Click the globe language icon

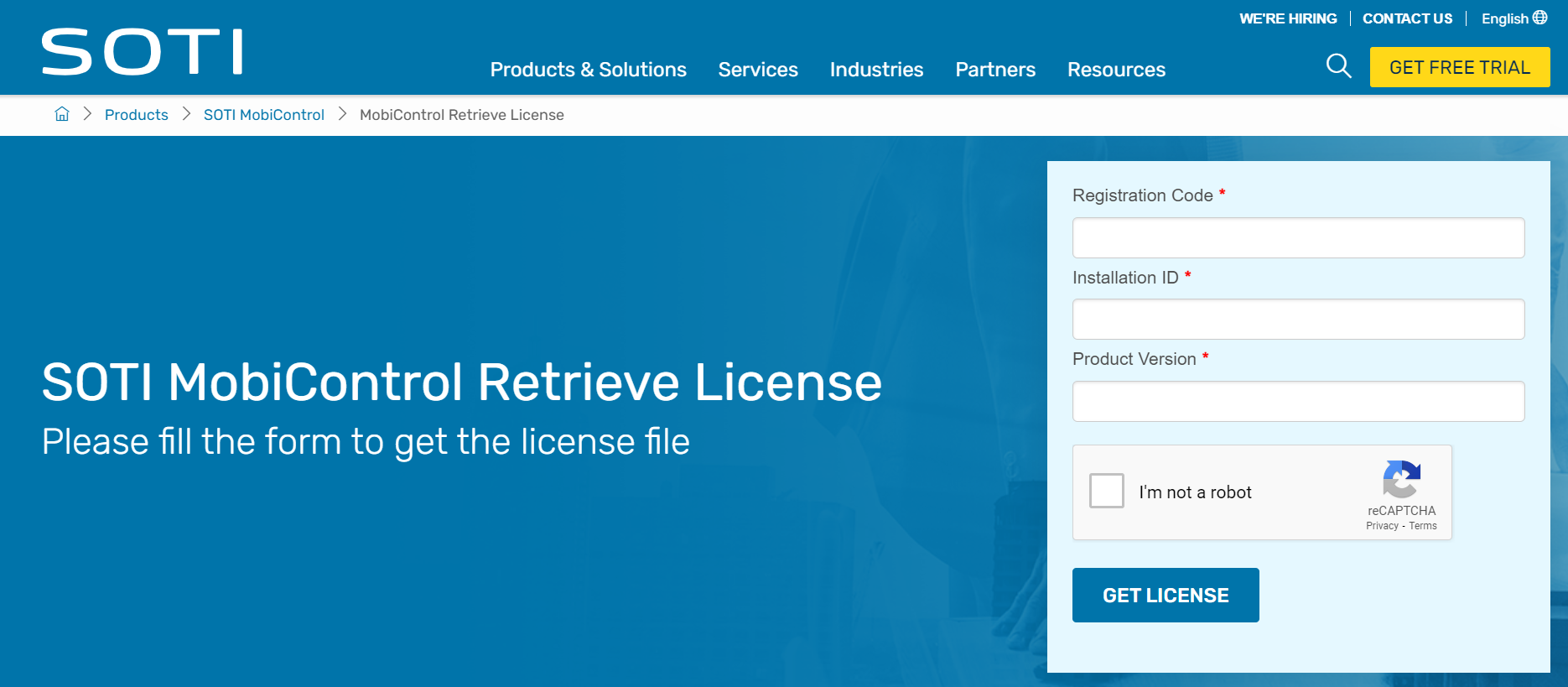tap(1540, 18)
